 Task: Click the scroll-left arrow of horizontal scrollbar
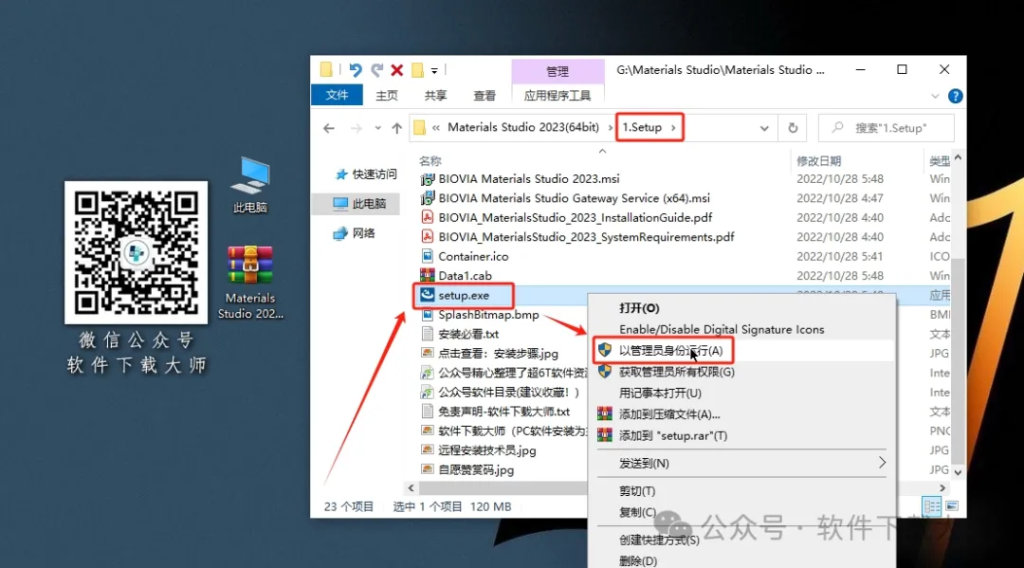pyautogui.click(x=411, y=488)
